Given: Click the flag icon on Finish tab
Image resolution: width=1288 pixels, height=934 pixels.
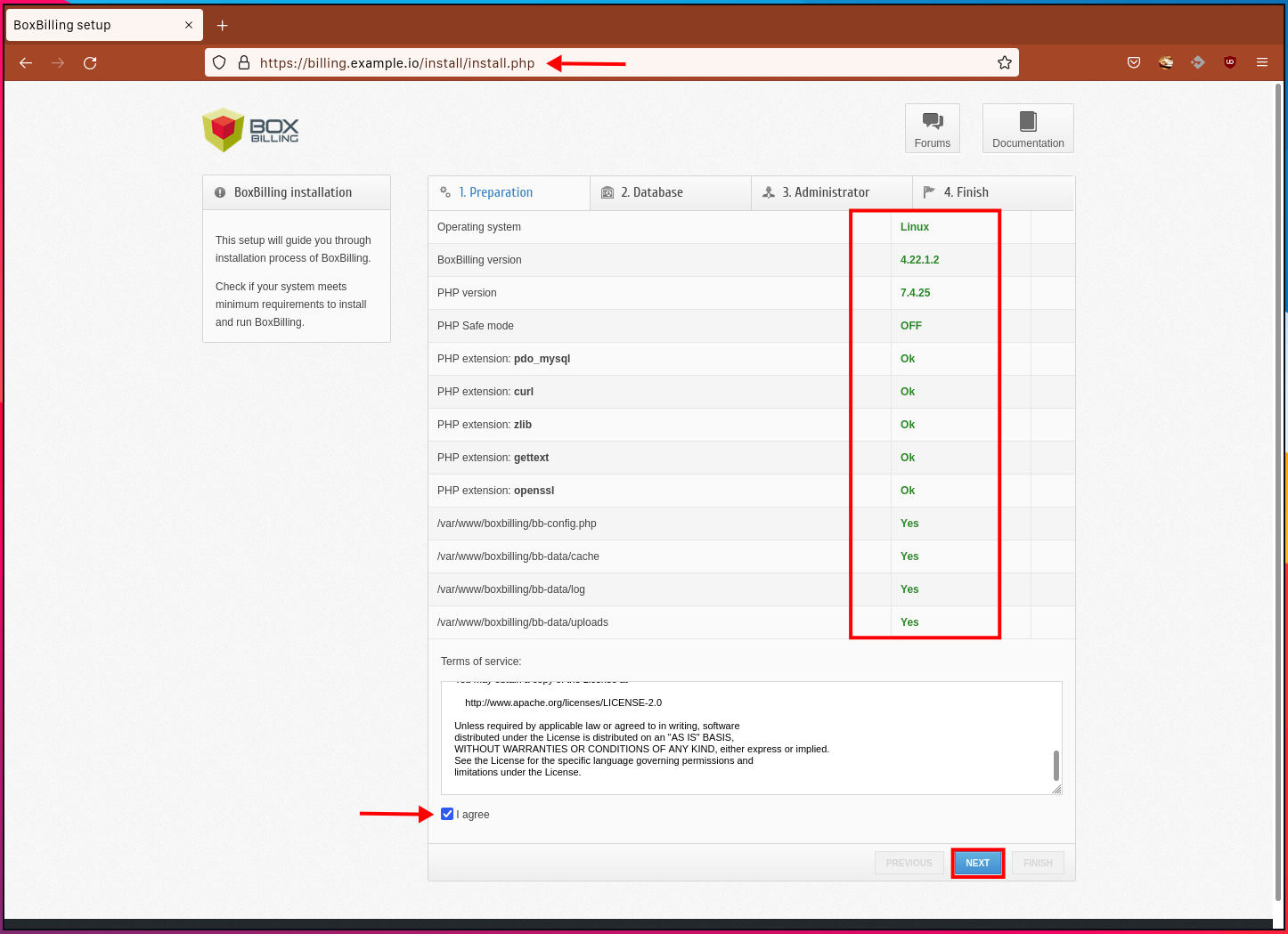Looking at the screenshot, I should tap(929, 192).
